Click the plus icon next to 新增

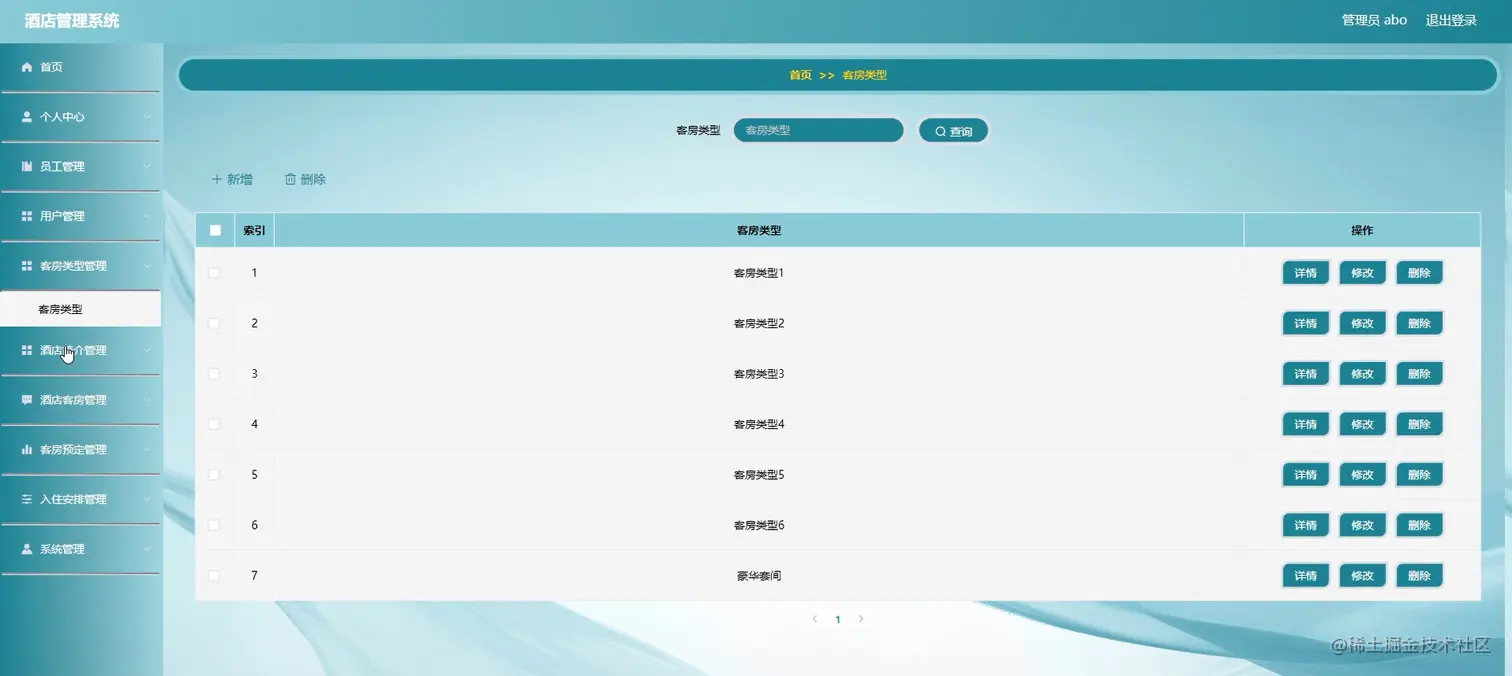(216, 179)
